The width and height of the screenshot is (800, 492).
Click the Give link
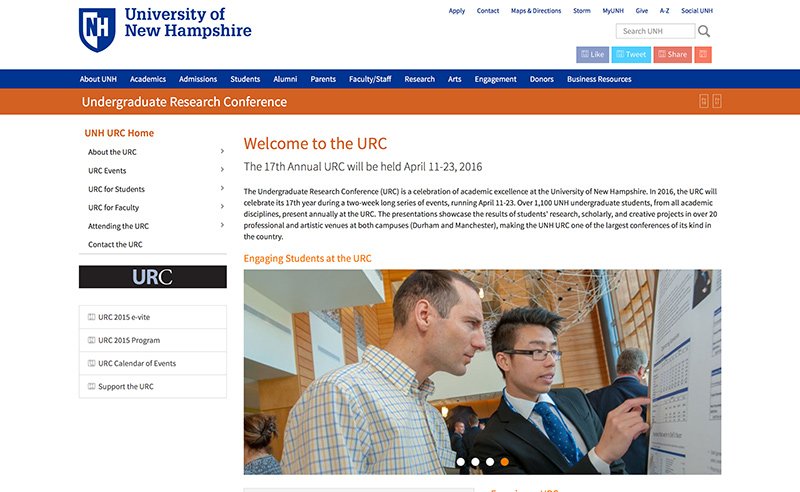(642, 11)
